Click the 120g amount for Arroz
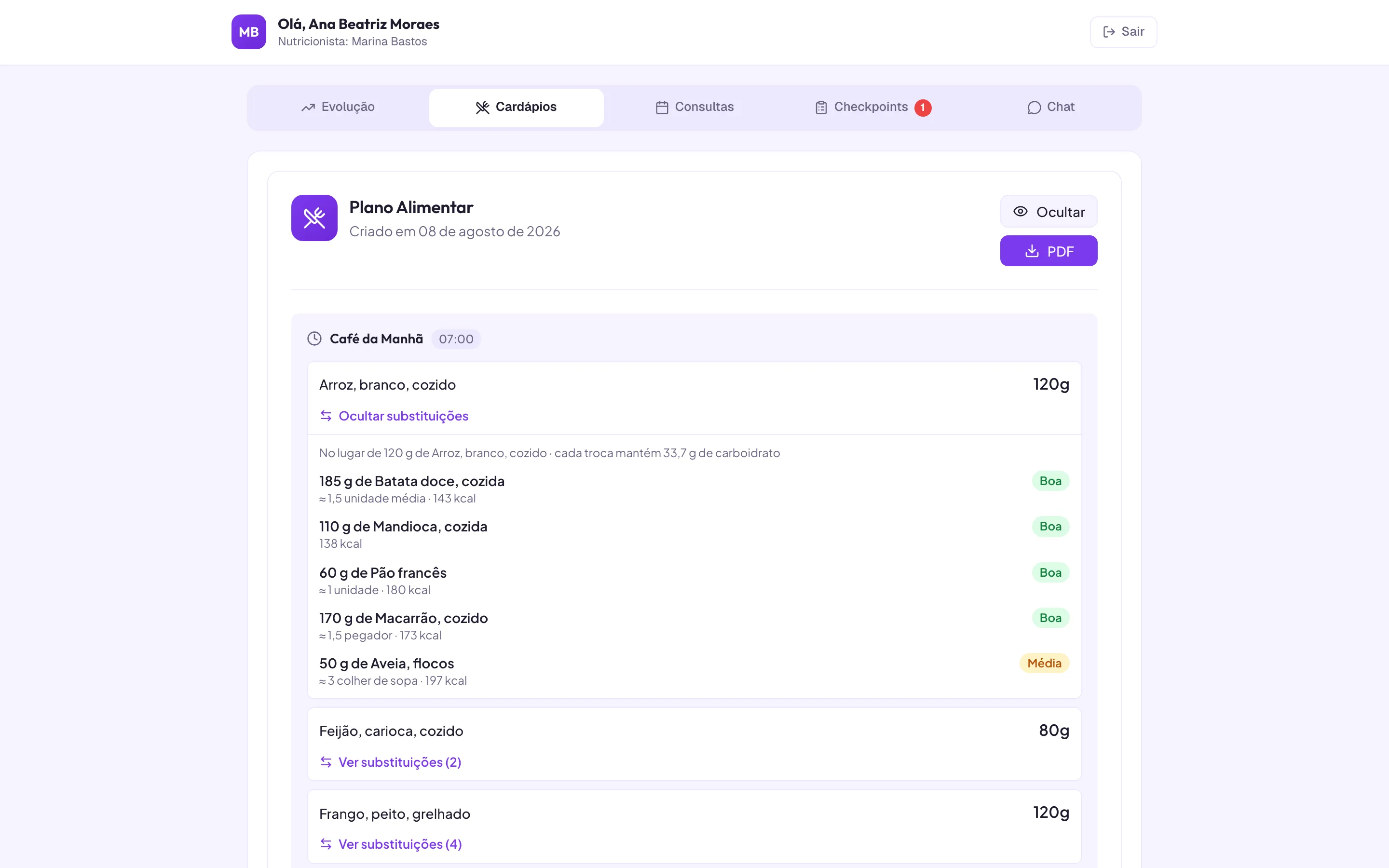This screenshot has width=1389, height=868. [1051, 384]
